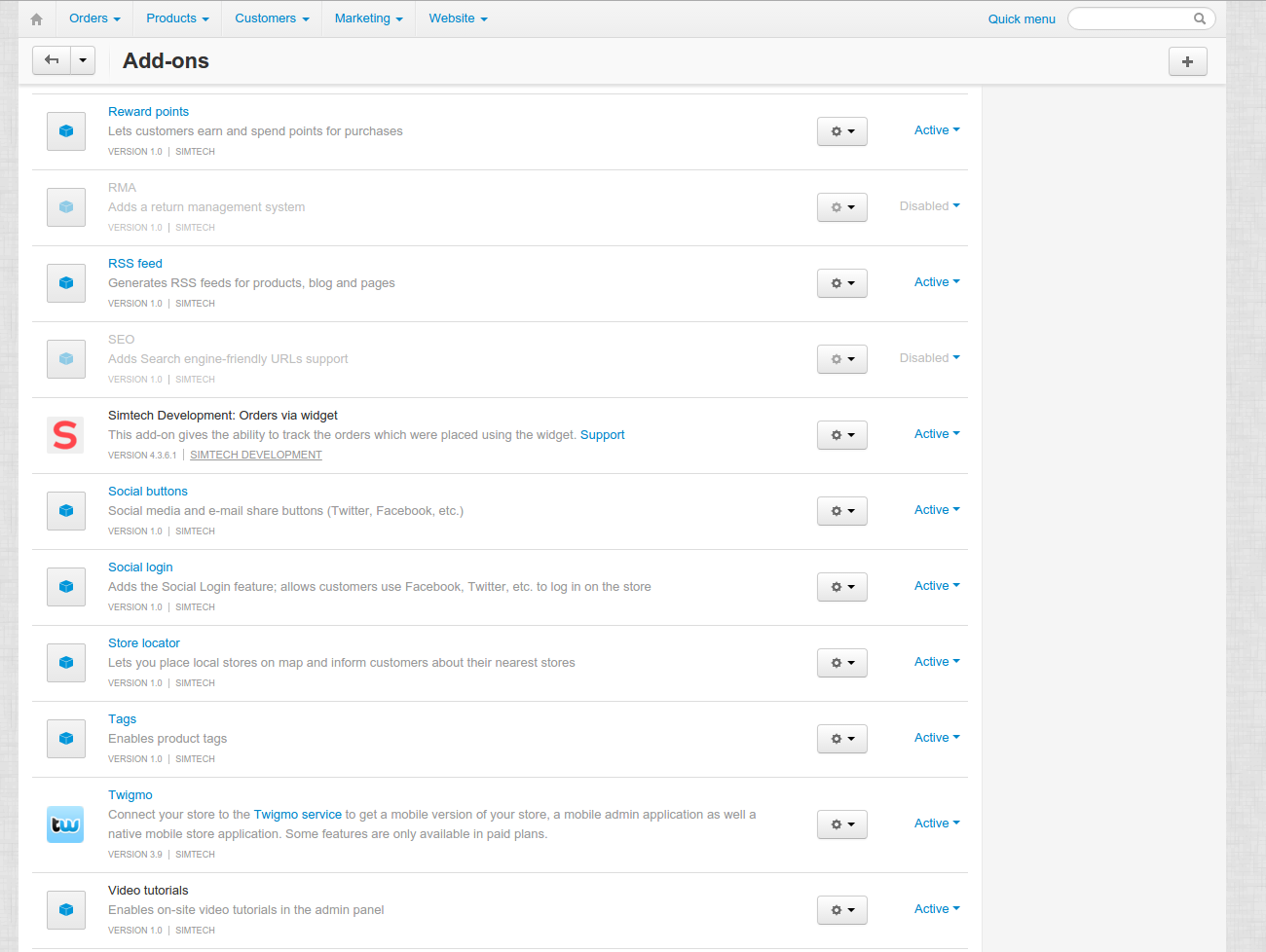The height and width of the screenshot is (952, 1266).
Task: Open gear menu for RMA
Action: (842, 207)
